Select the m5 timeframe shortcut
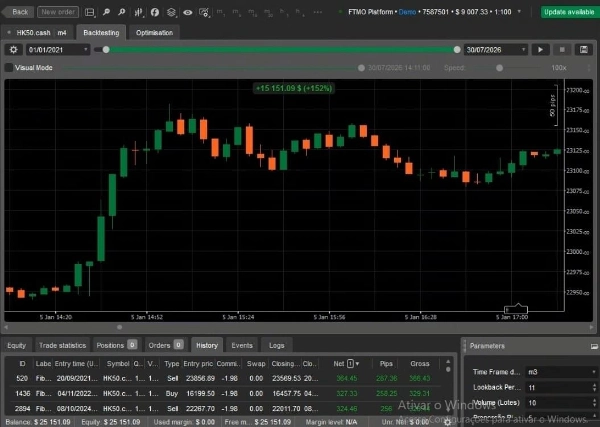 pos(236,12)
